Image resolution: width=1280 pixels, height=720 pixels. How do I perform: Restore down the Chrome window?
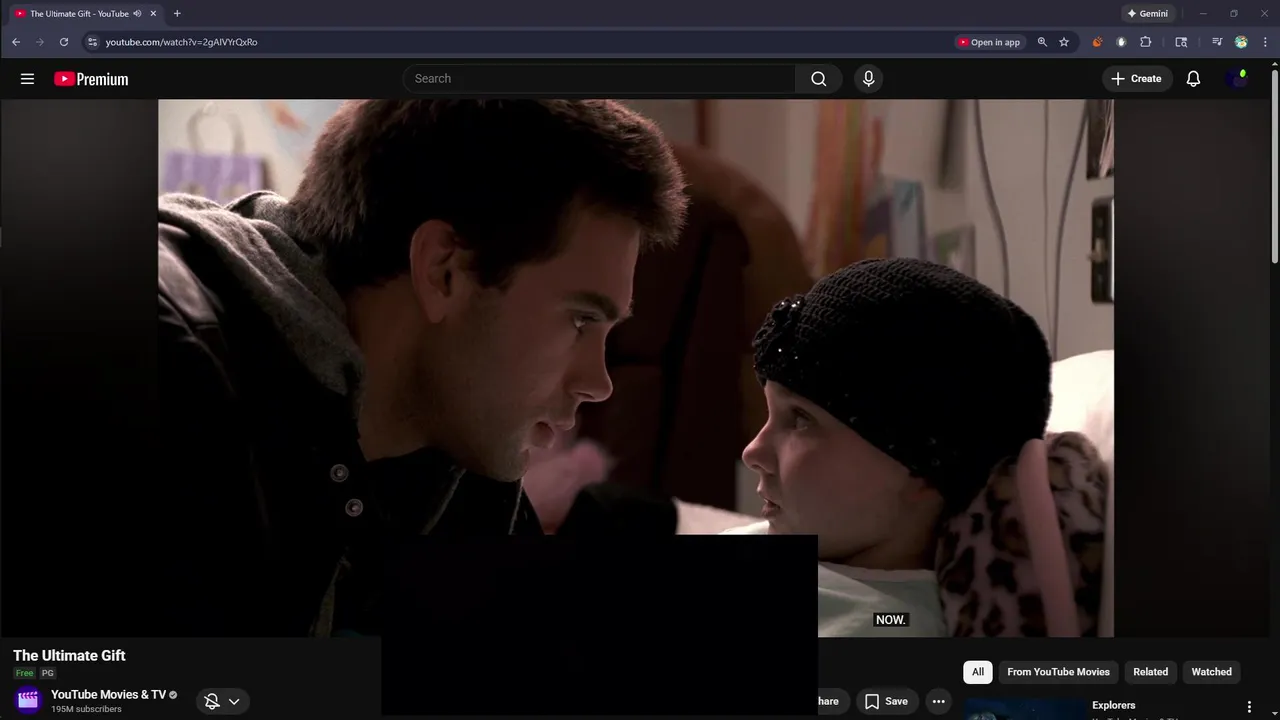[1233, 14]
